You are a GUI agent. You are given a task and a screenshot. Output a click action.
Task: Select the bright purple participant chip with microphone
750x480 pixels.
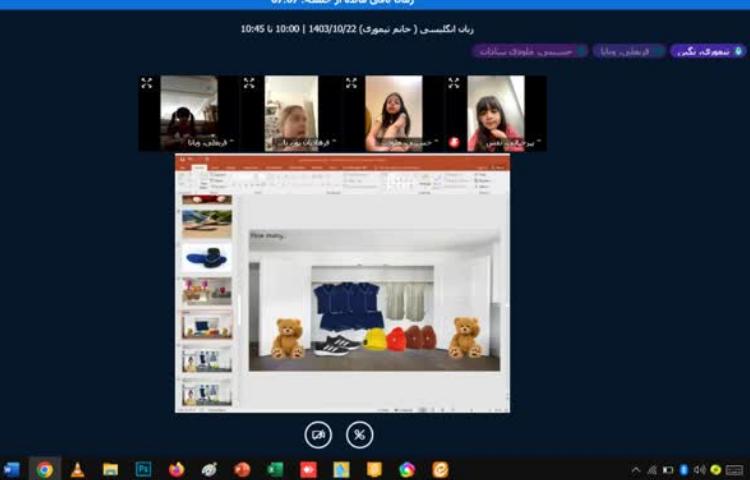708,51
